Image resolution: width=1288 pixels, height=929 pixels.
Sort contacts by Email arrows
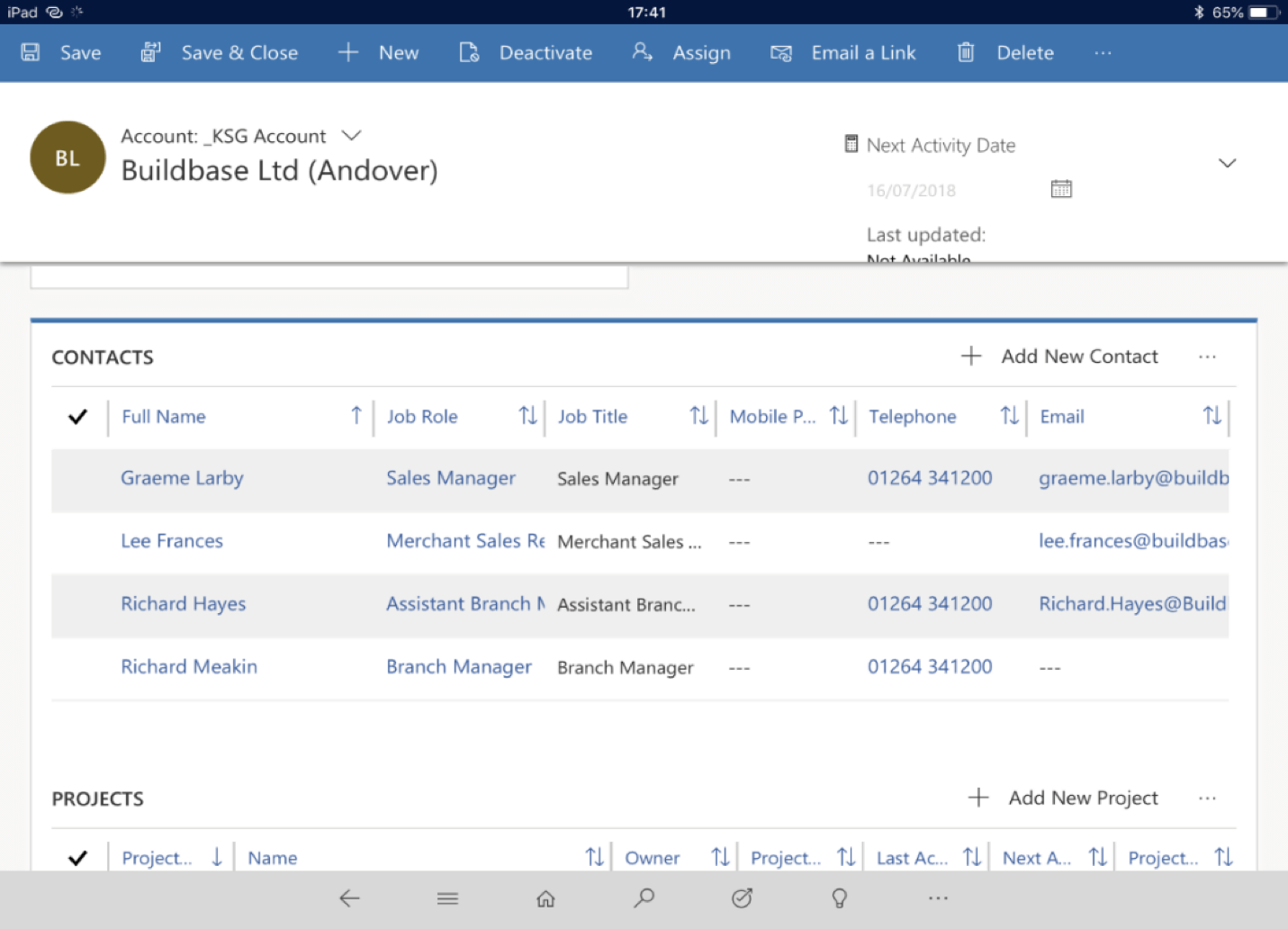(x=1211, y=415)
